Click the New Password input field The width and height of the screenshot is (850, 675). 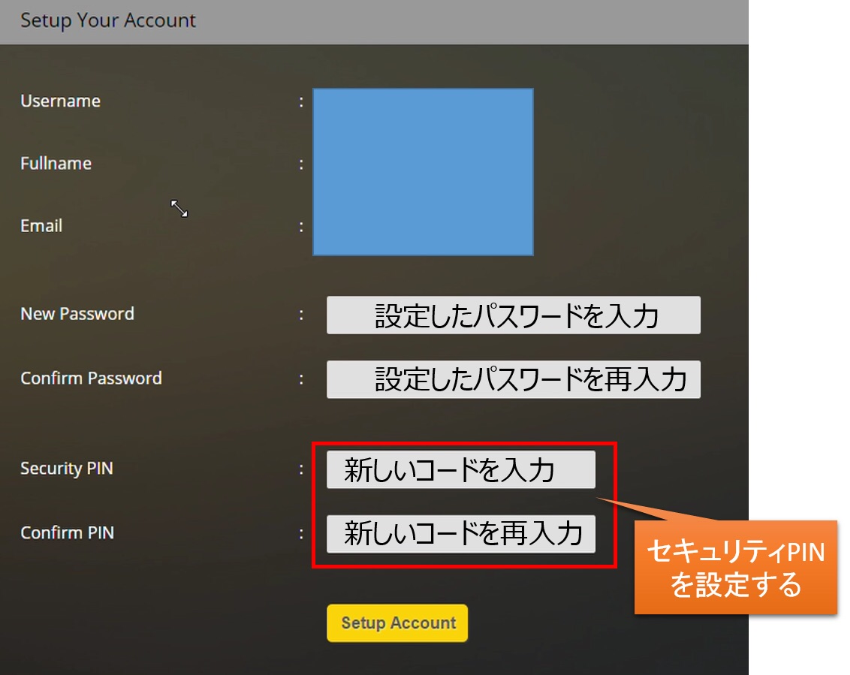click(x=513, y=315)
